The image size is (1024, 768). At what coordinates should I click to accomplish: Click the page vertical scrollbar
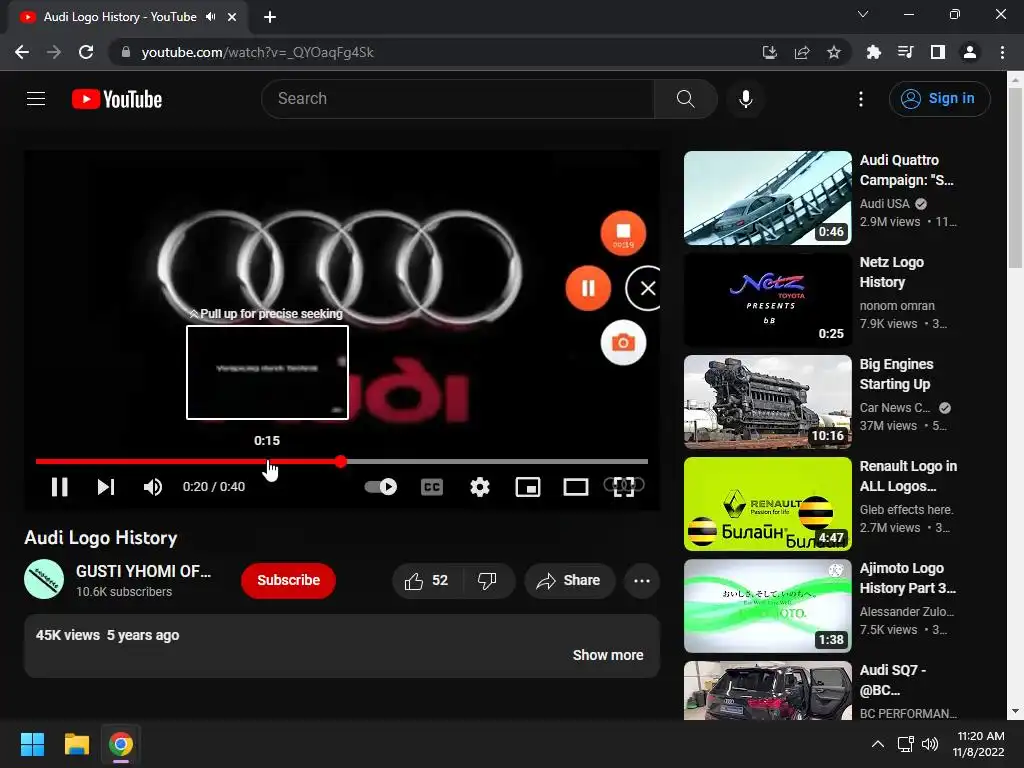coord(1015,177)
